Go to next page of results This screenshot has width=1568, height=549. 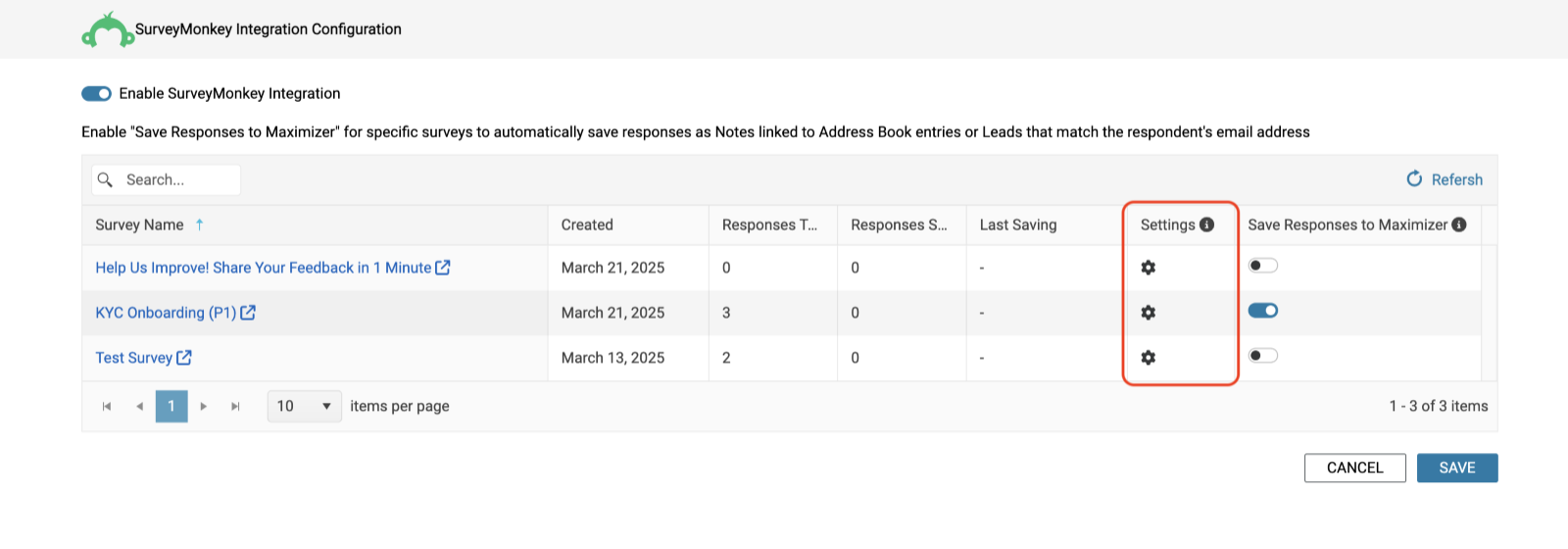pos(203,406)
